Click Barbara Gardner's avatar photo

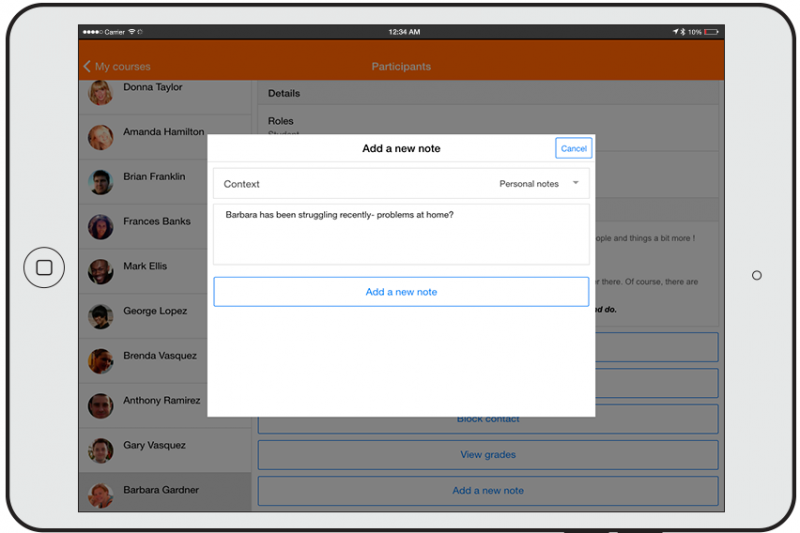coord(101,496)
